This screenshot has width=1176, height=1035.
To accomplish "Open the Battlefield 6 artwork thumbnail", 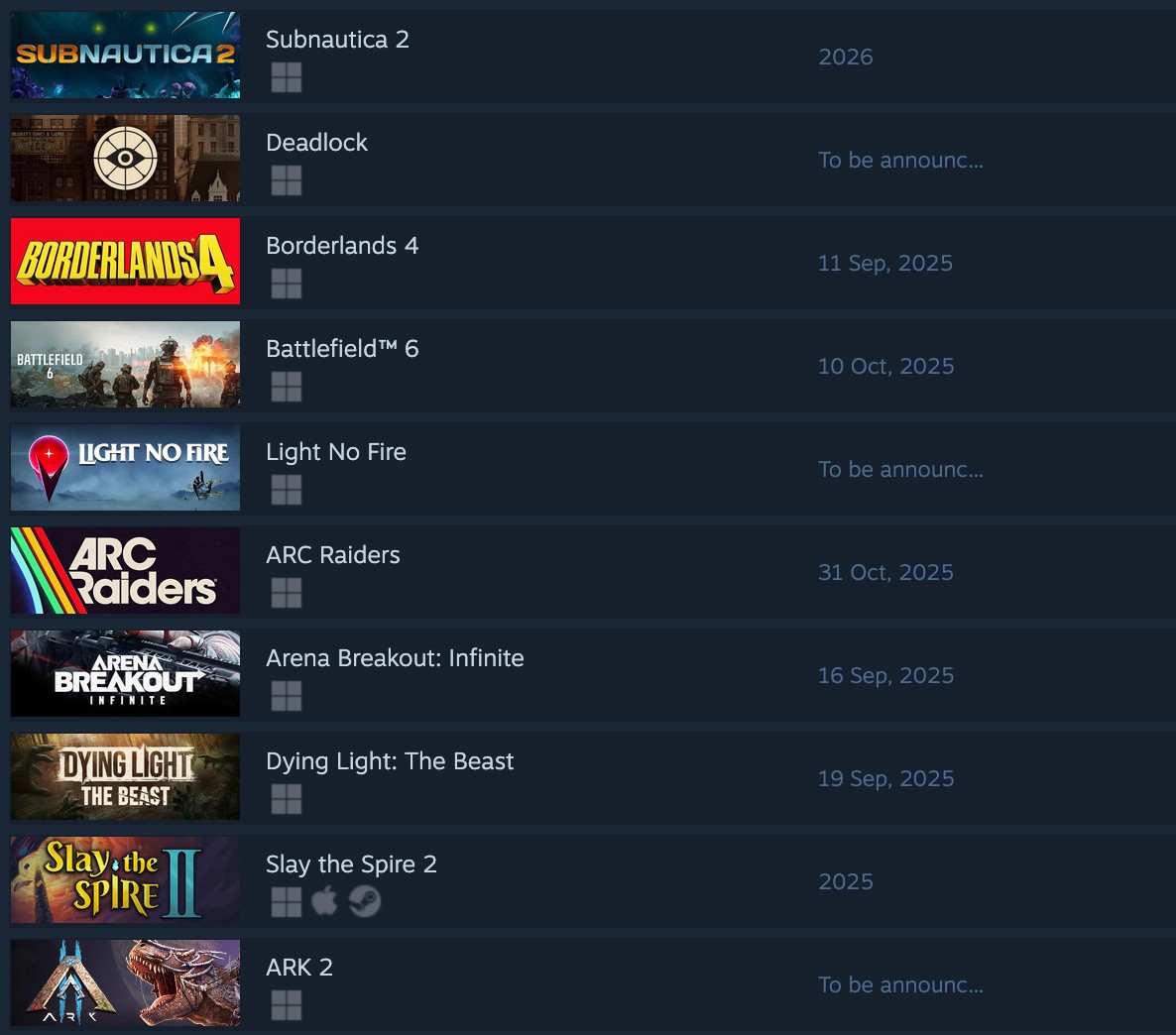I will tap(125, 365).
